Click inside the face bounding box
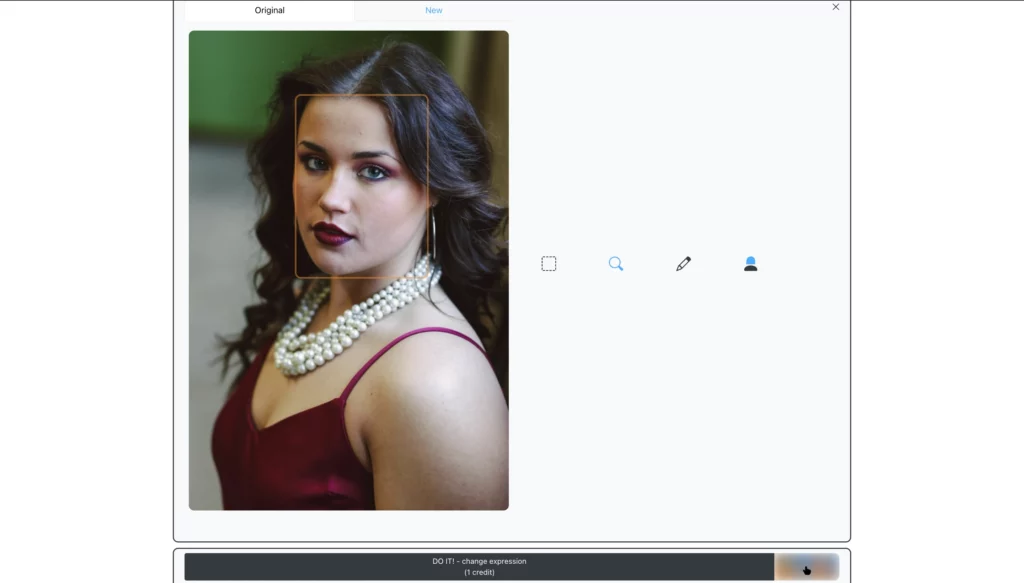Image resolution: width=1024 pixels, height=583 pixels. 363,185
